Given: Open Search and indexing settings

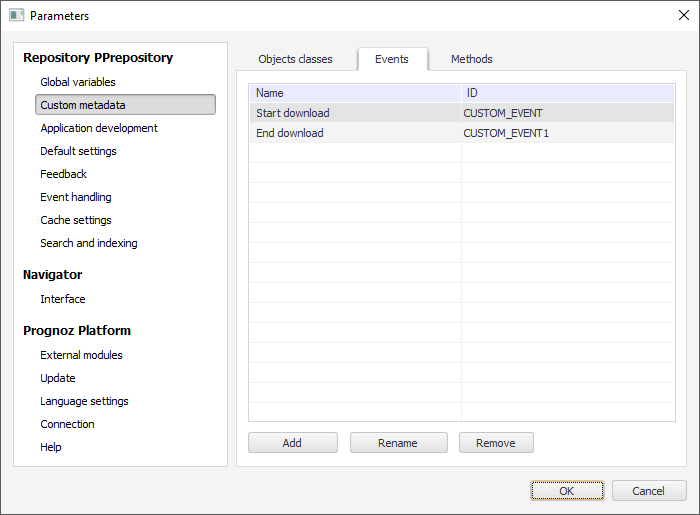Looking at the screenshot, I should (x=89, y=243).
